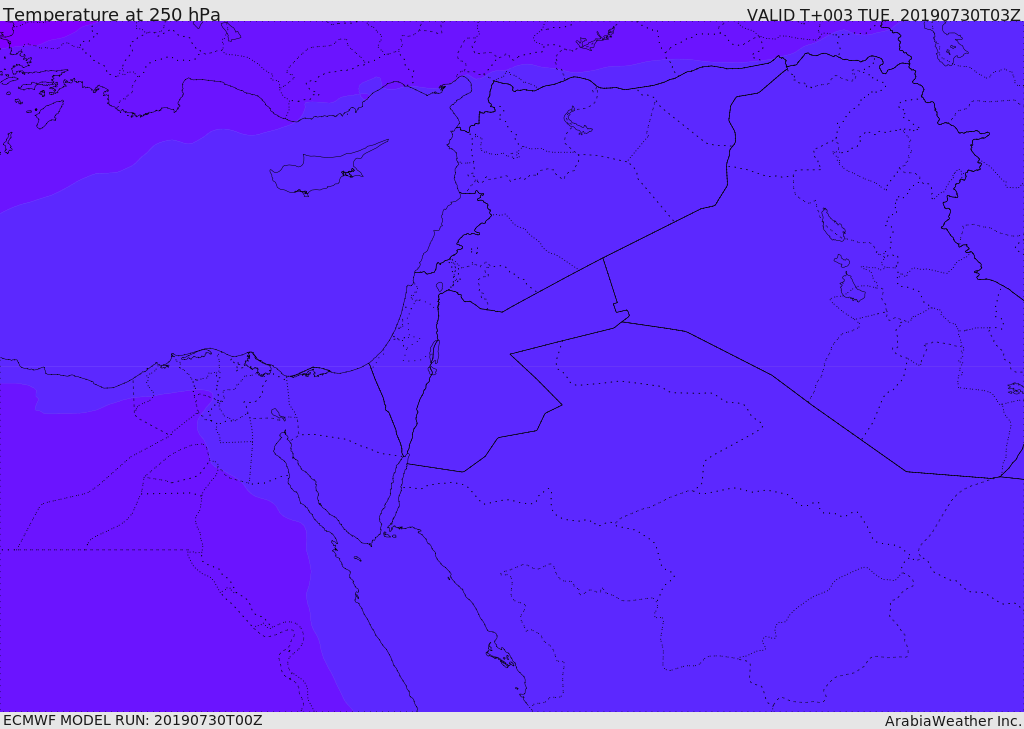Click the ArabiaWeather Inc. credit text

tap(953, 721)
